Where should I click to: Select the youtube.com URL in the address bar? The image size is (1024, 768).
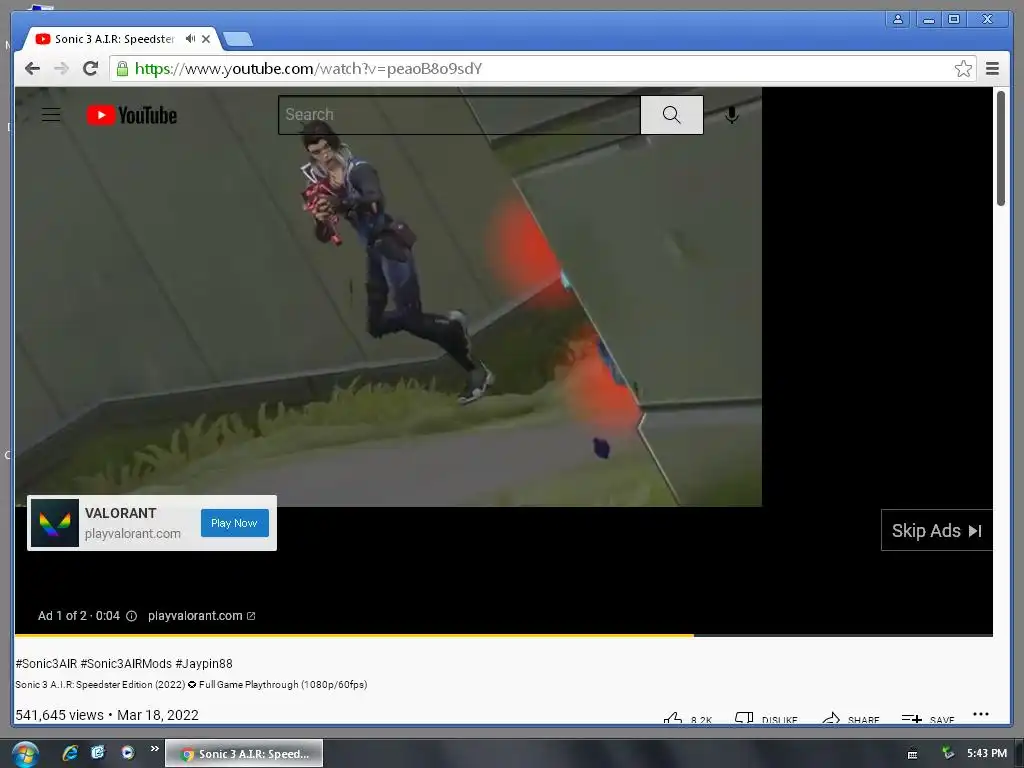(308, 69)
